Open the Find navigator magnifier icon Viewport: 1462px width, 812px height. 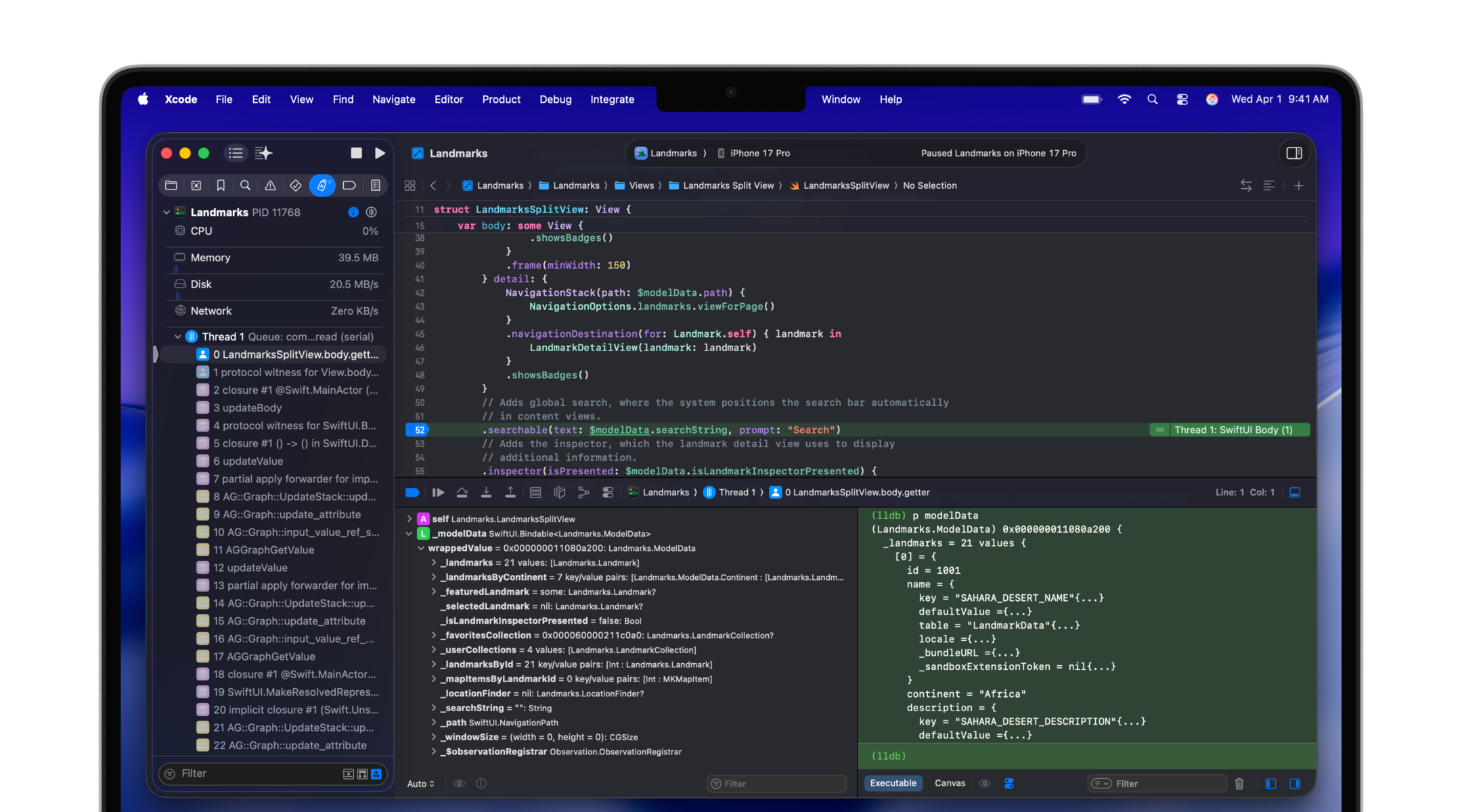tap(245, 185)
